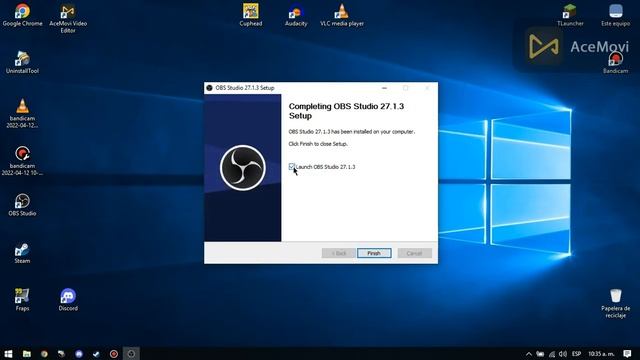This screenshot has height=360, width=640.
Task: Select the Bandicam desktop shortcut
Action: [x=616, y=63]
